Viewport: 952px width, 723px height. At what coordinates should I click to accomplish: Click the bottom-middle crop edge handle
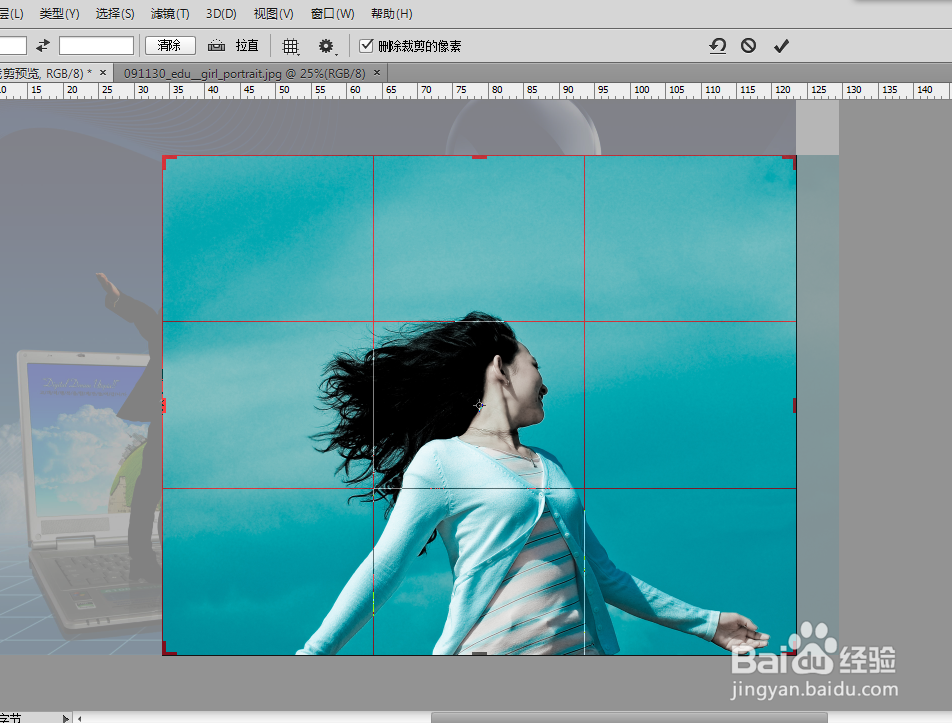(479, 653)
